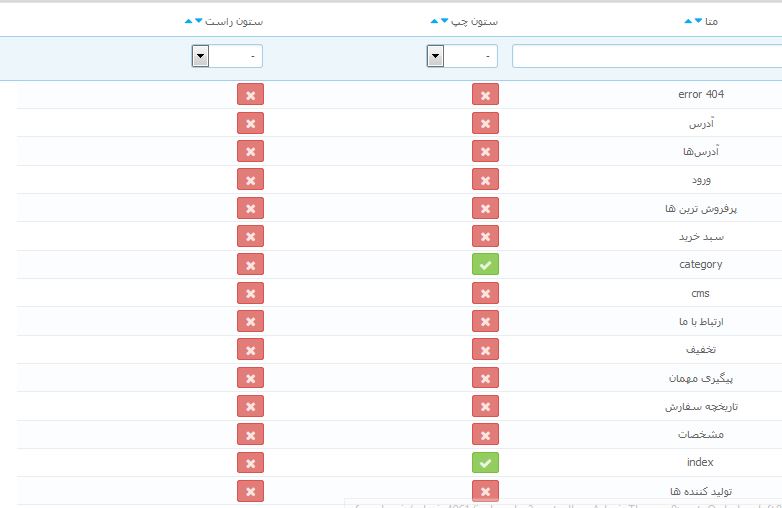Select the 'مشخصات' meta cell
The image size is (782, 508).
(x=701, y=435)
